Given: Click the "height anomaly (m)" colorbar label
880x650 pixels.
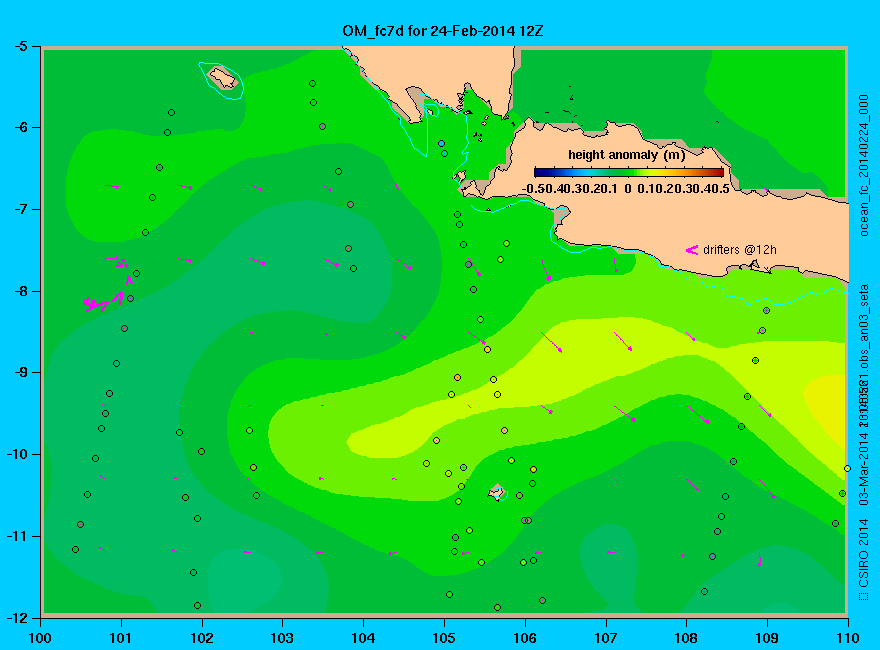Looking at the screenshot, I should [627, 155].
